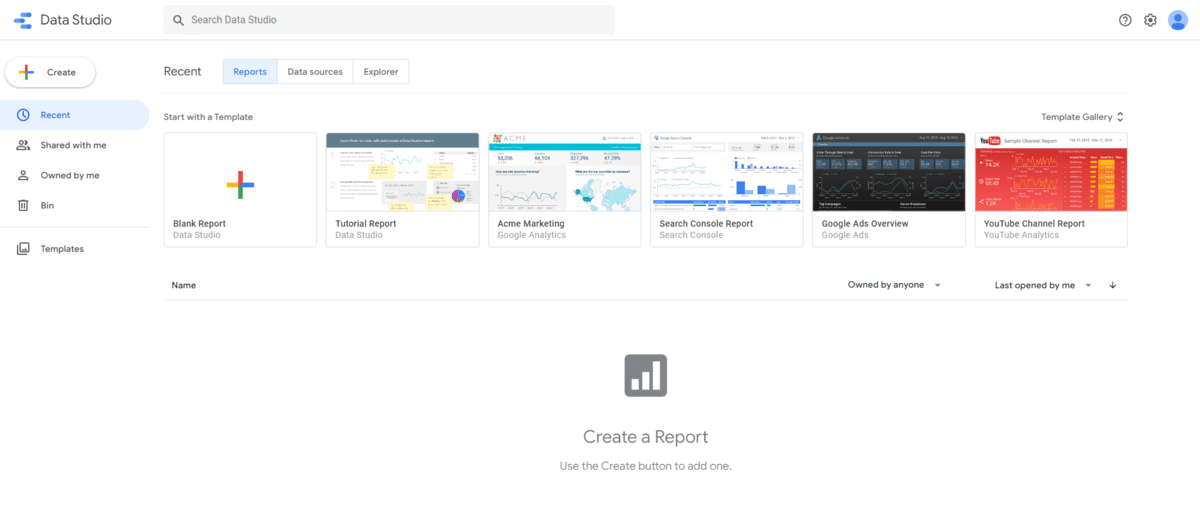Click inside the Search Data Studio field
Screen dimensions: 1200x525
coord(389,20)
